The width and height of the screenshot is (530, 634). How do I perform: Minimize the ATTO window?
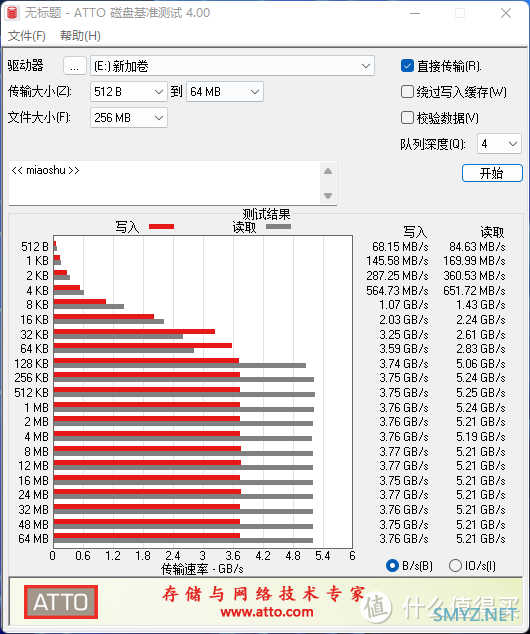tap(415, 13)
